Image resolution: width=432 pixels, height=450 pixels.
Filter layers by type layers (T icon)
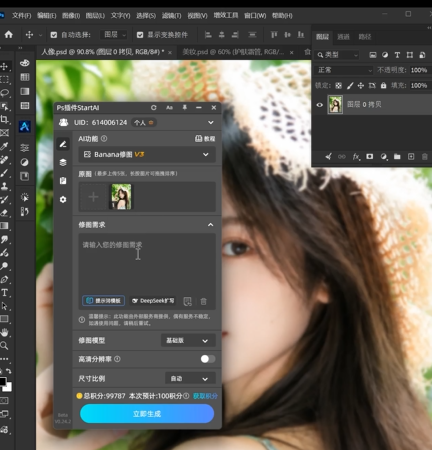[397, 55]
